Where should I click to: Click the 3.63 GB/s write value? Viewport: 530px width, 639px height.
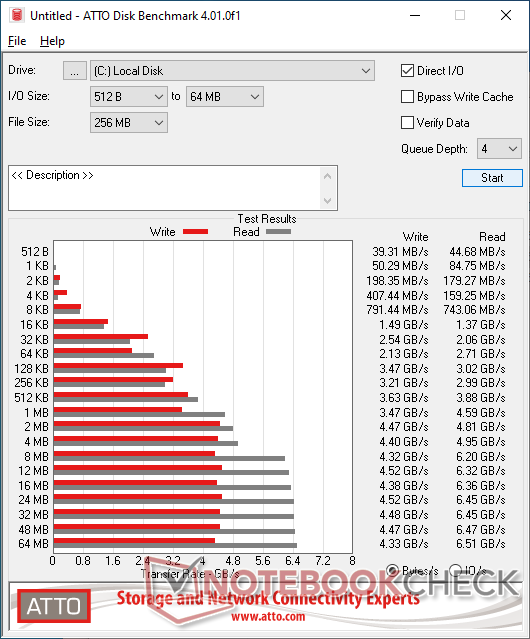click(404, 398)
